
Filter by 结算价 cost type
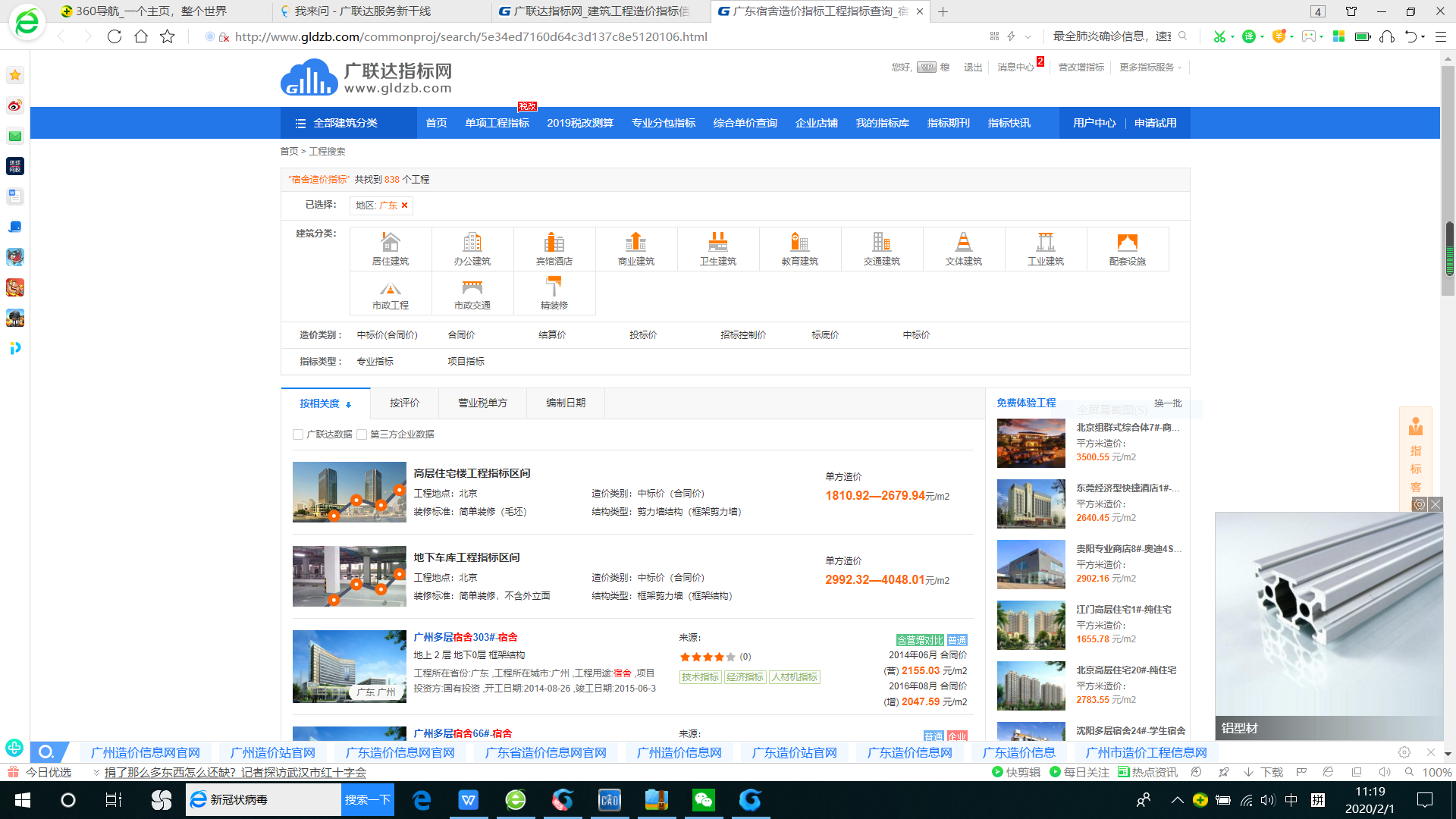552,335
